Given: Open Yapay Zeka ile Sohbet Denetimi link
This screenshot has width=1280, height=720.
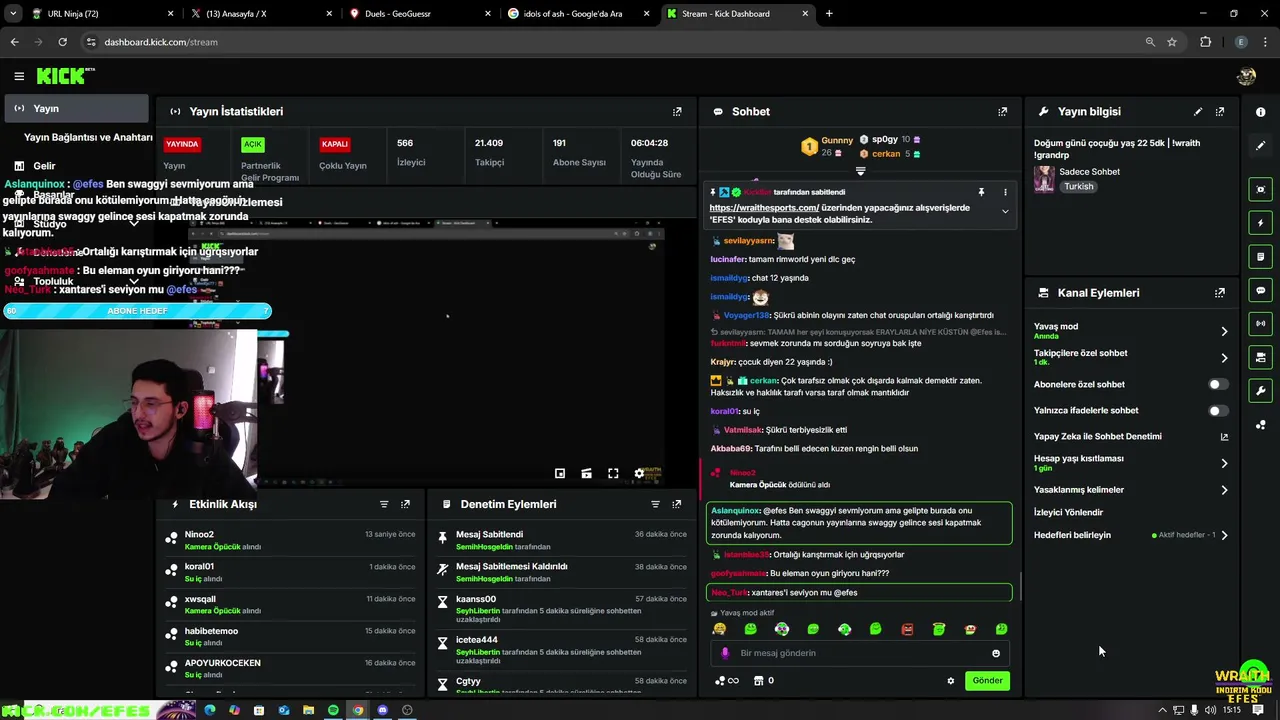Looking at the screenshot, I should (1224, 437).
